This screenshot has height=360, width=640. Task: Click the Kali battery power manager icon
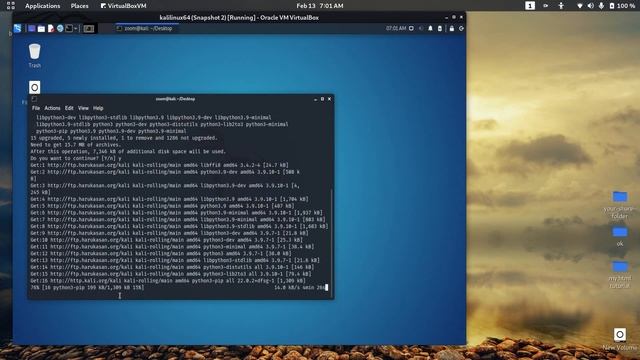(x=440, y=28)
